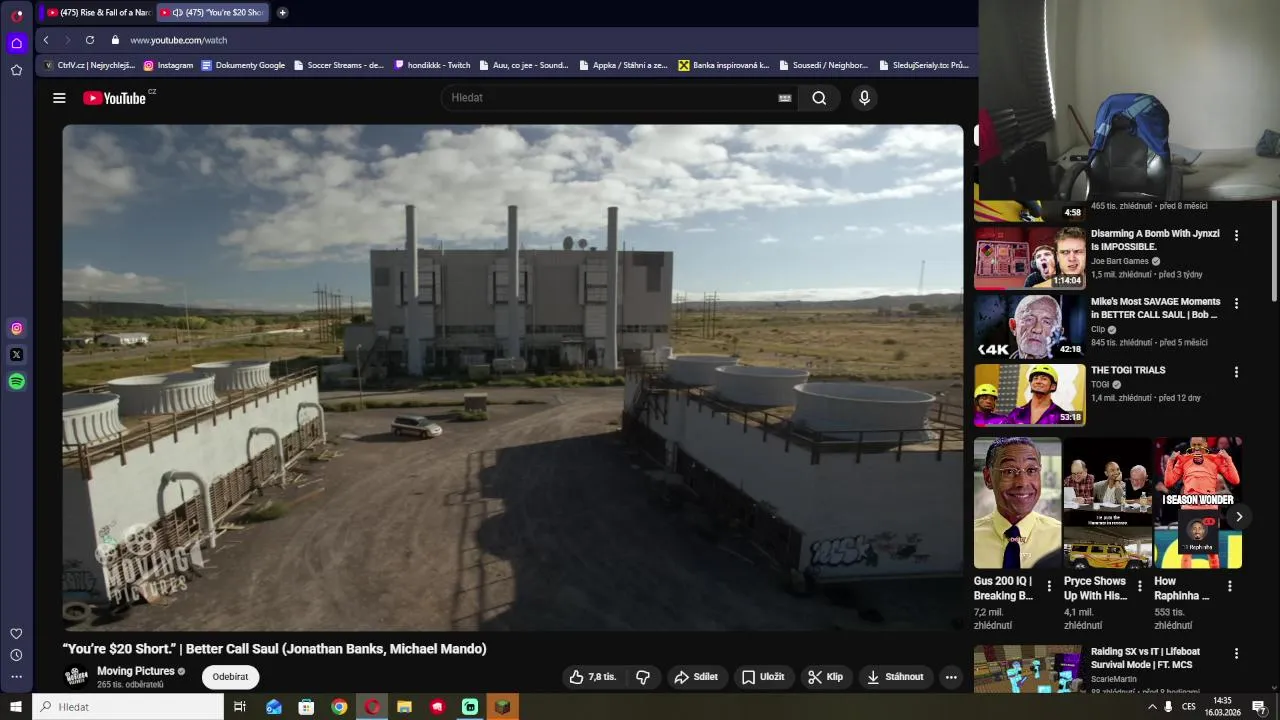Reload the page with the refresh icon
This screenshot has height=720, width=1280.
pos(90,40)
